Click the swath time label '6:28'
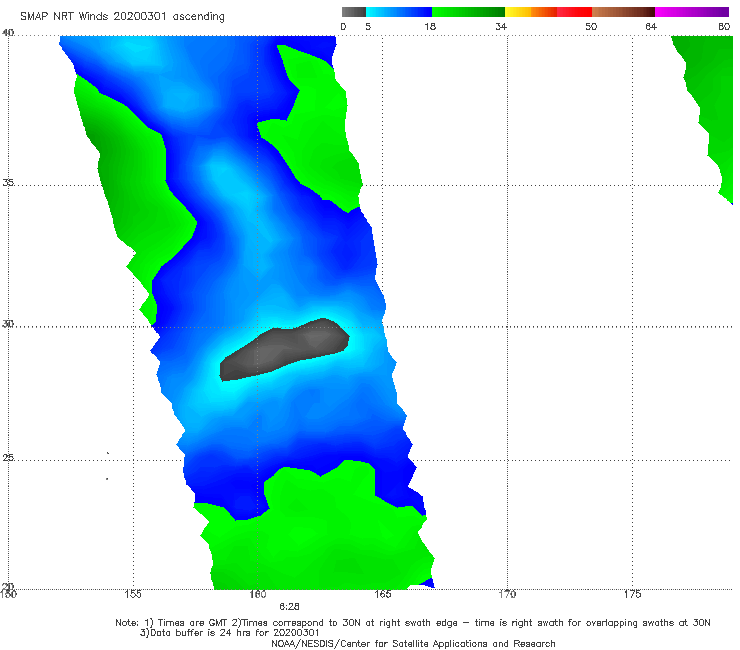The image size is (740, 650). click(289, 607)
